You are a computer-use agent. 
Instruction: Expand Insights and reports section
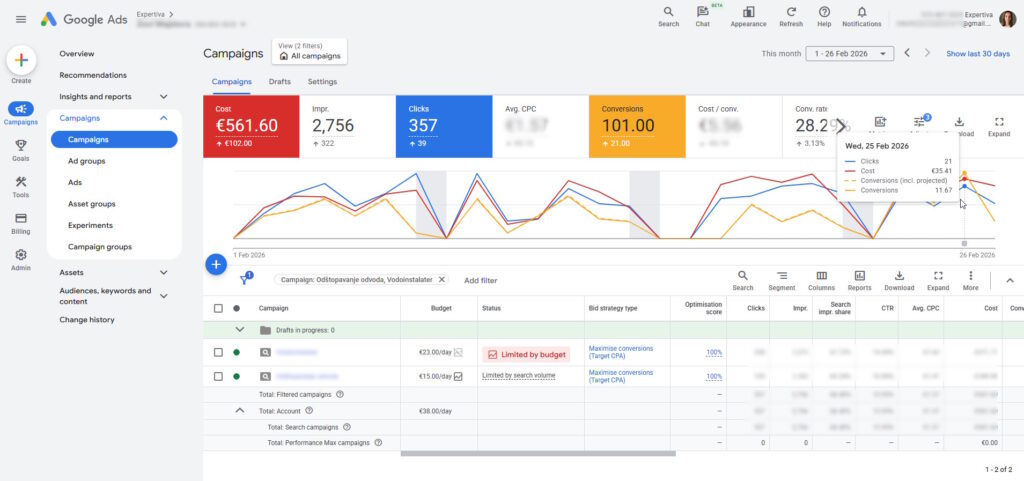click(164, 97)
